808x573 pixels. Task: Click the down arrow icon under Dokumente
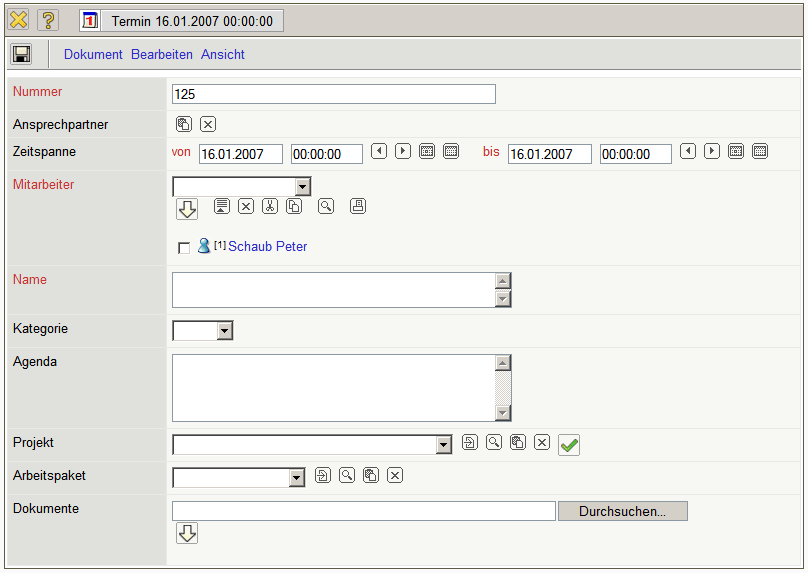click(x=187, y=533)
